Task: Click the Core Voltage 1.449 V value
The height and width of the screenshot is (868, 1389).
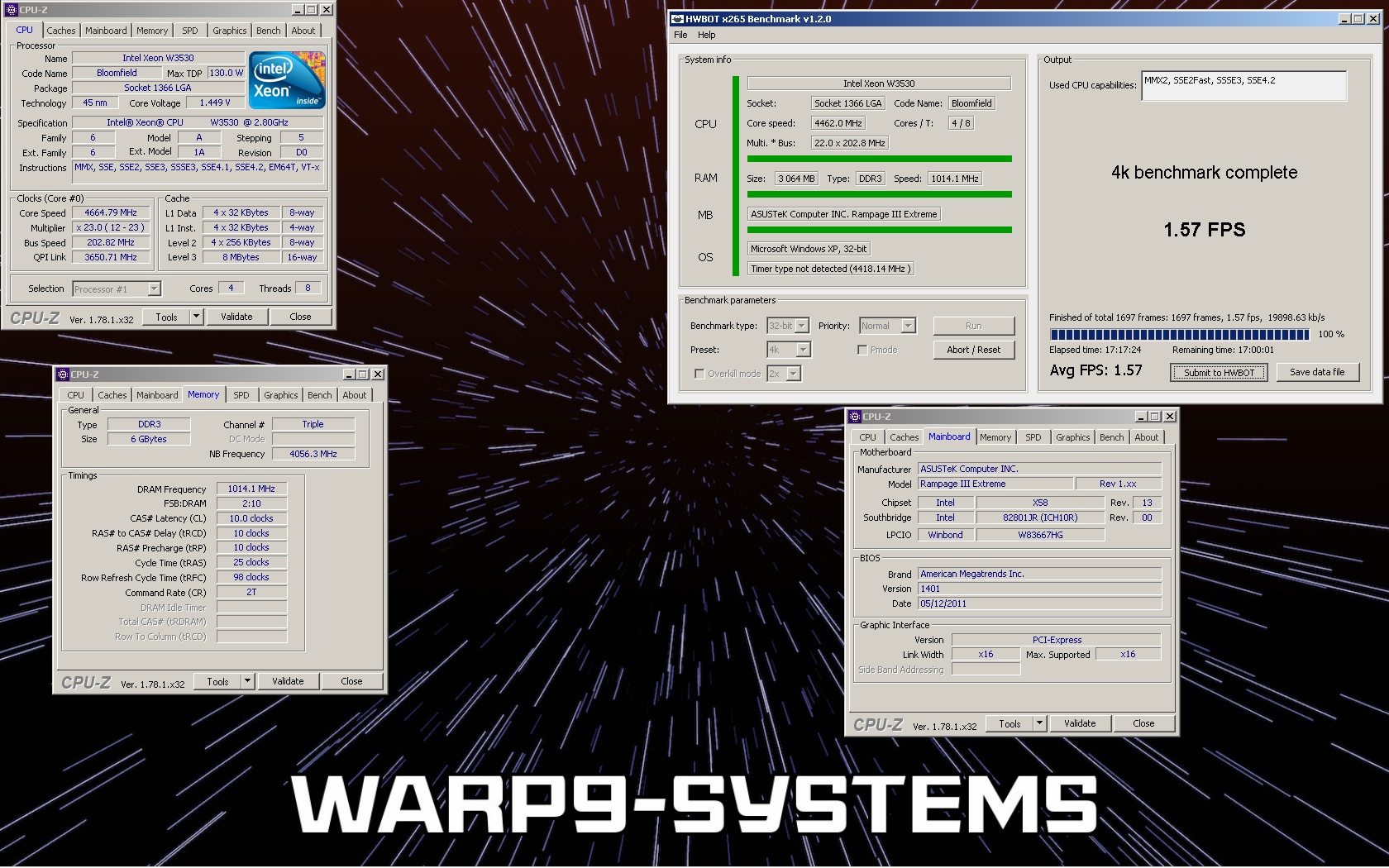Action: (215, 103)
